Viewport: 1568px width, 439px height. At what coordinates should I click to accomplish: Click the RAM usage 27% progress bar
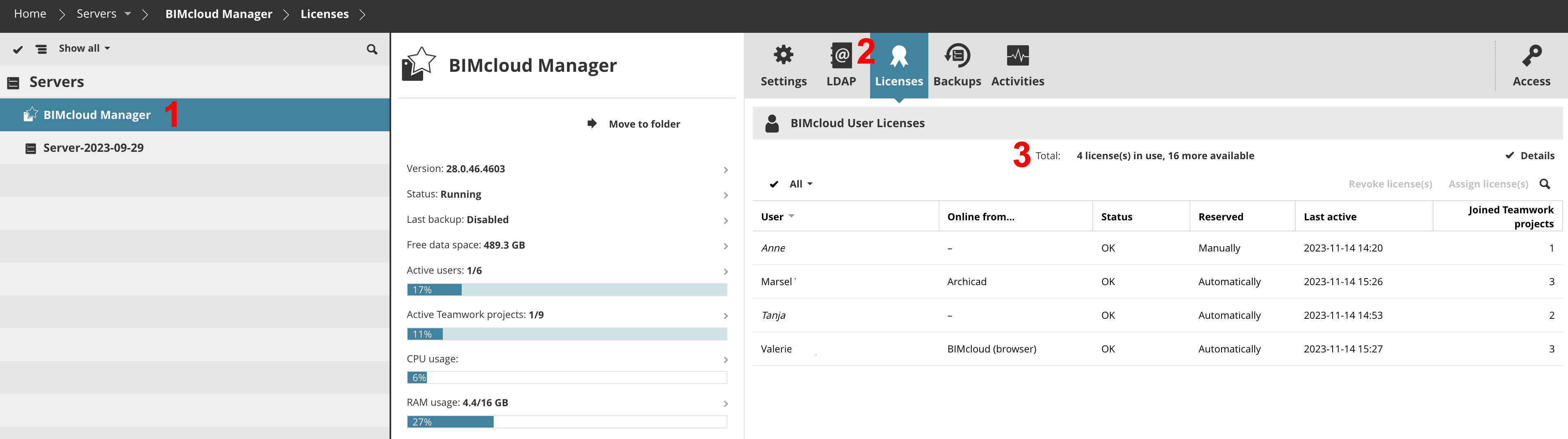pos(567,422)
